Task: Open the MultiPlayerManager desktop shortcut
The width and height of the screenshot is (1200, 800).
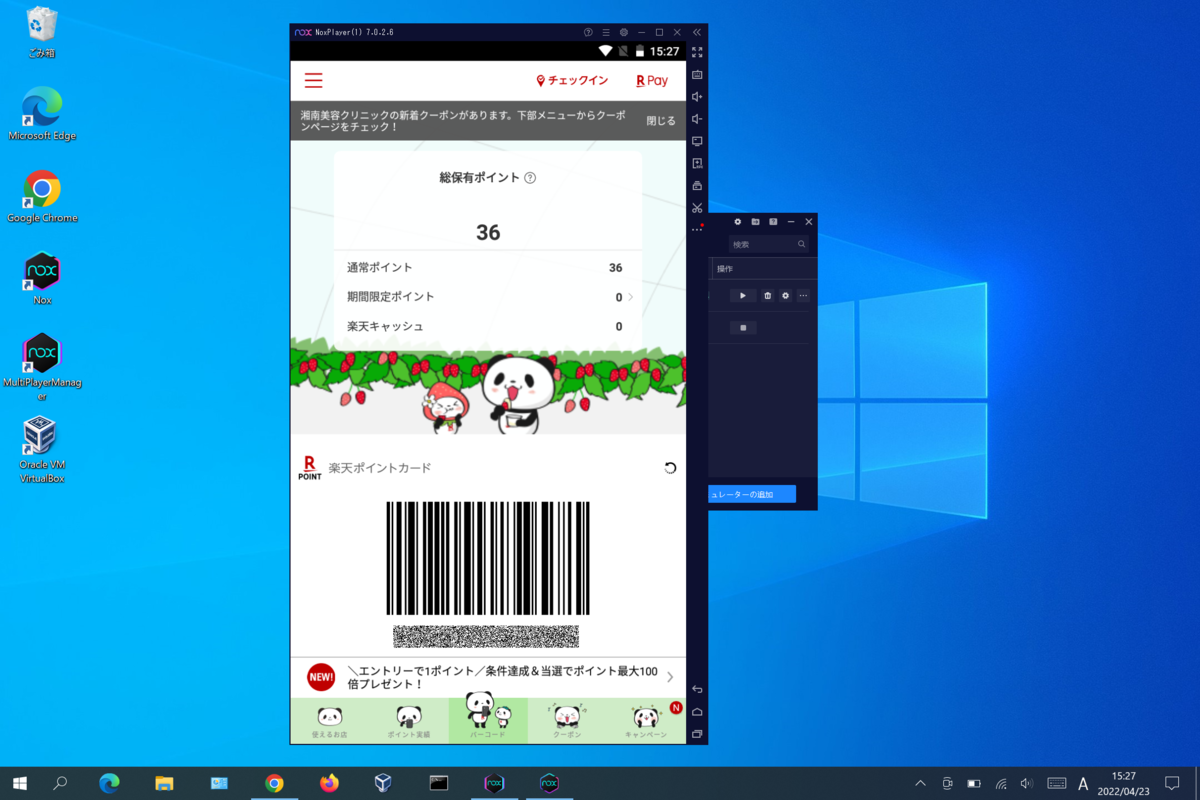Action: (42, 367)
